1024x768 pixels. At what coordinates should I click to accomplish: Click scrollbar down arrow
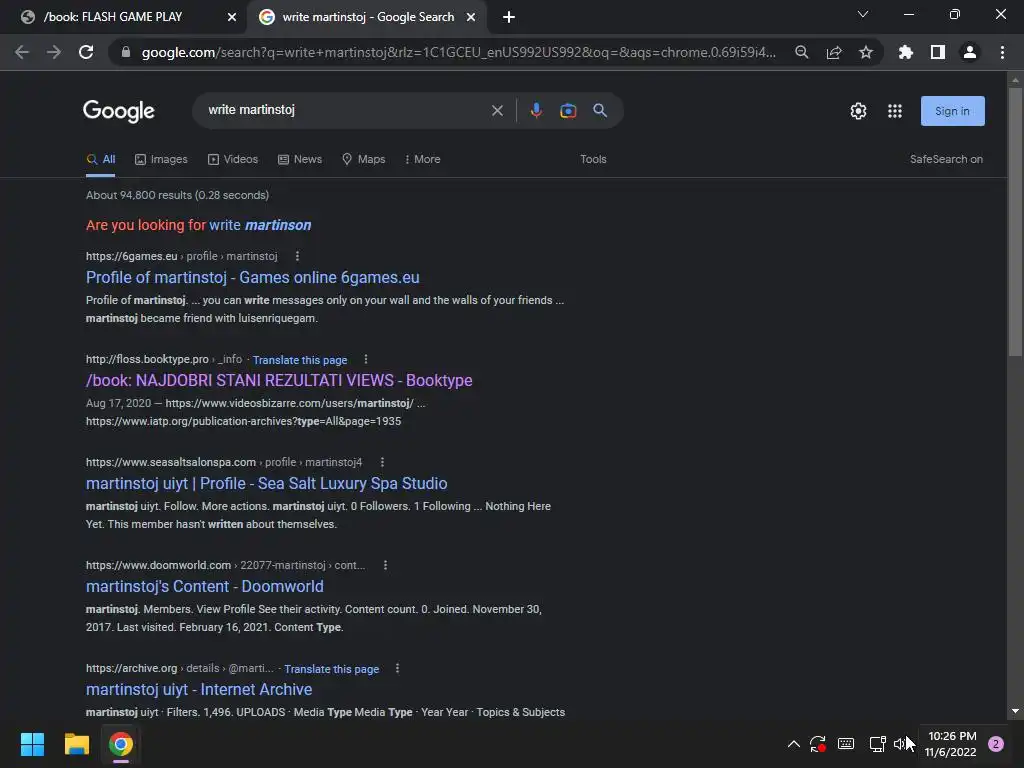pyautogui.click(x=1015, y=711)
